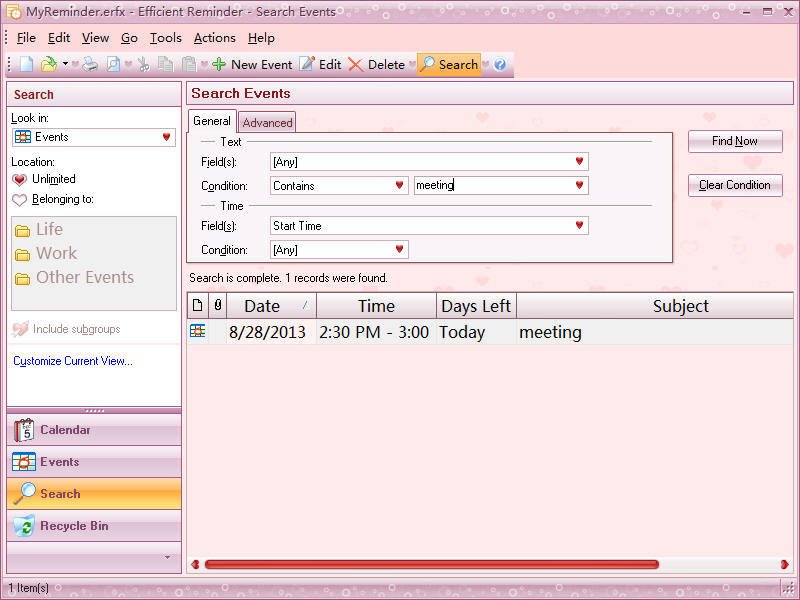800x600 pixels.
Task: Expand the Start Time field dropdown
Action: click(x=578, y=226)
